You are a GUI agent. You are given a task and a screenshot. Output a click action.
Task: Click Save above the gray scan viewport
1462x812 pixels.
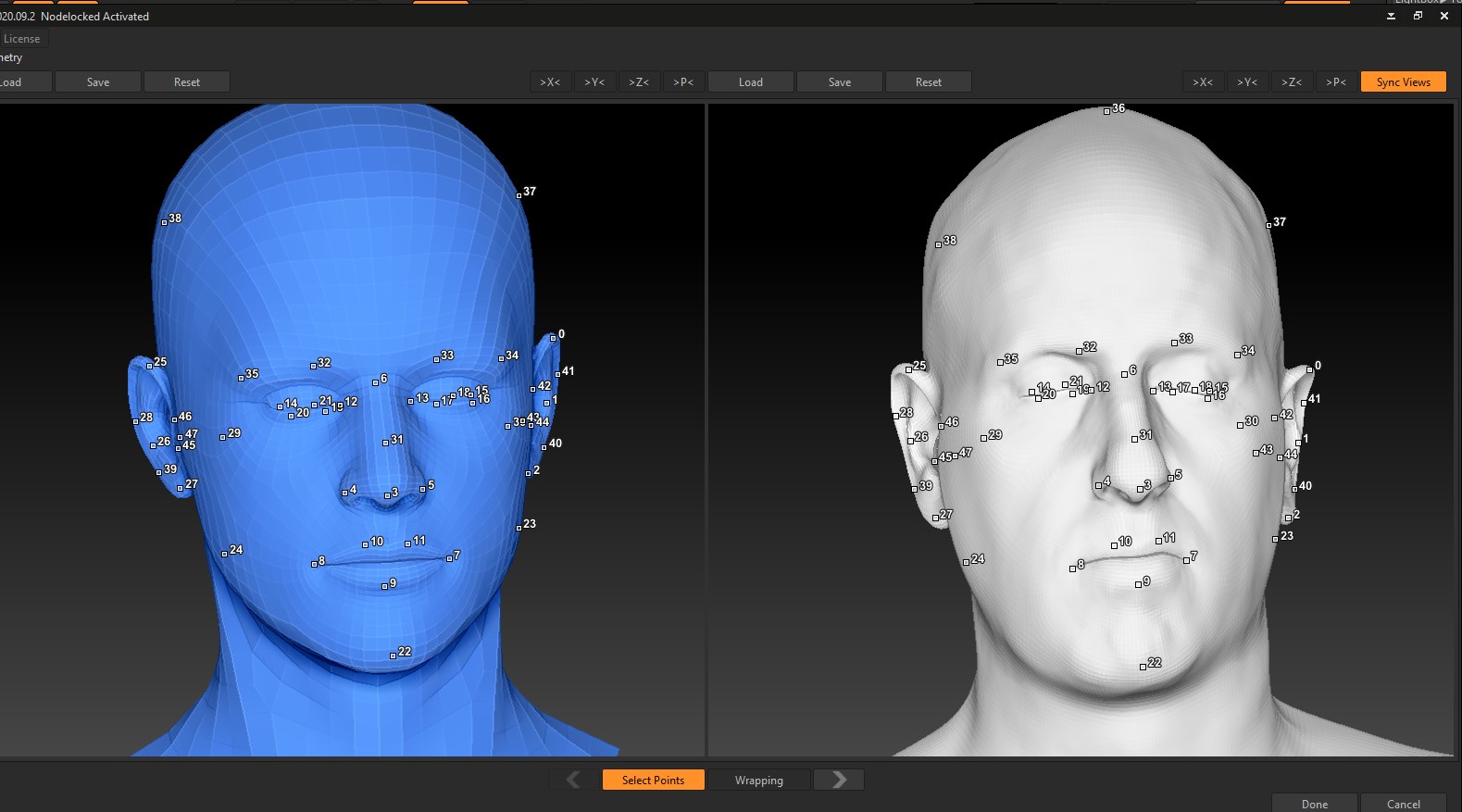(840, 82)
